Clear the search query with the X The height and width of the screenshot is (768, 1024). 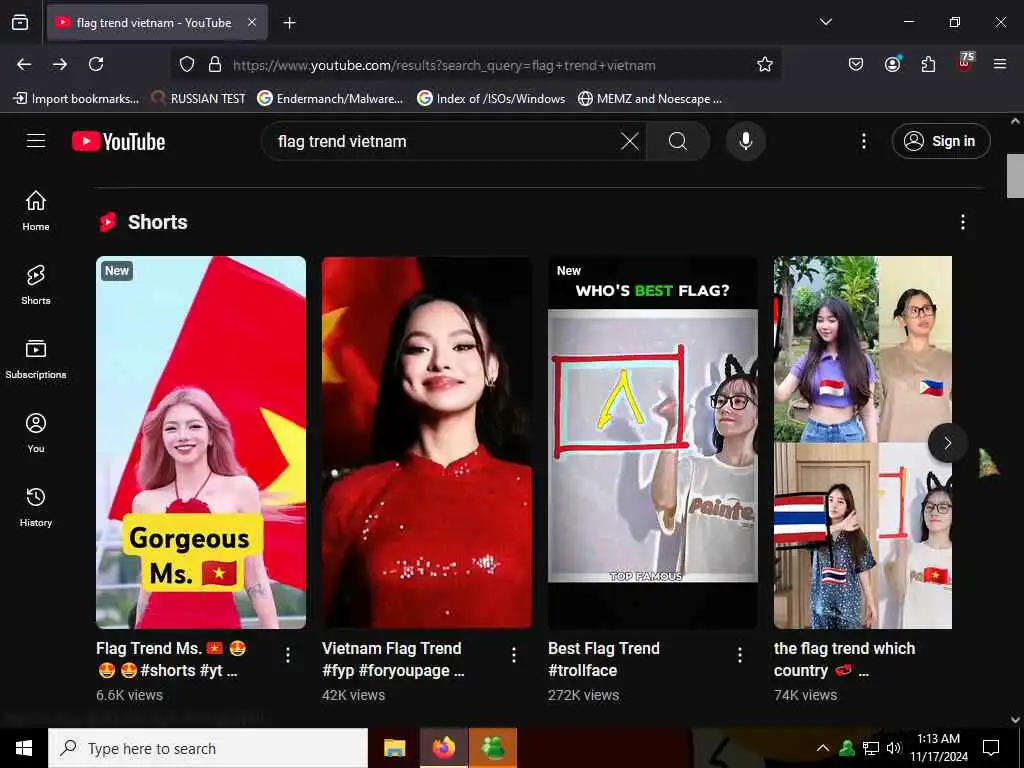(x=630, y=141)
